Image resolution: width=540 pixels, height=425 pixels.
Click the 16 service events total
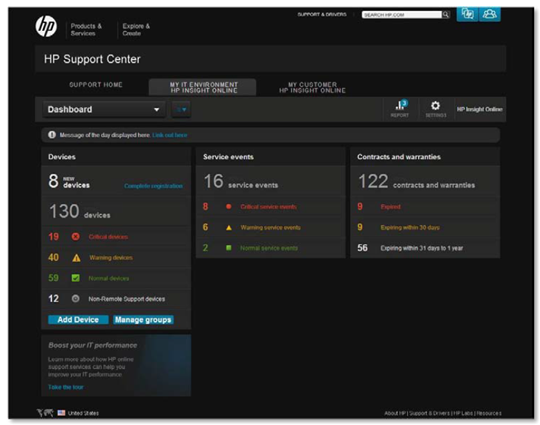click(x=240, y=182)
